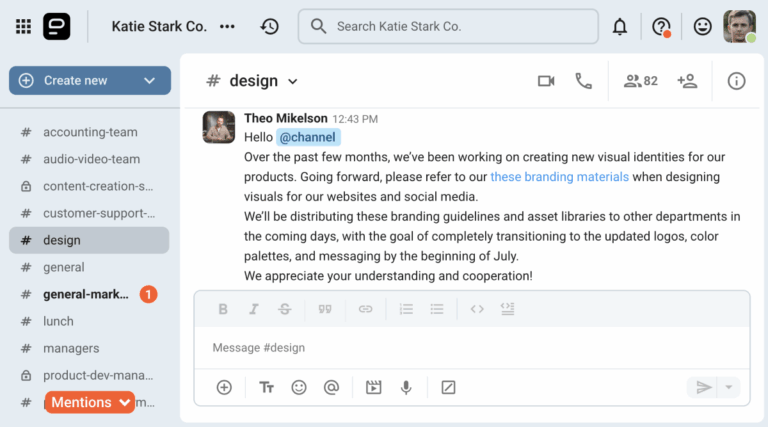Viewport: 768px width, 427px height.
Task: Select the general-mark... channel with unread badge
Action: pos(89,294)
